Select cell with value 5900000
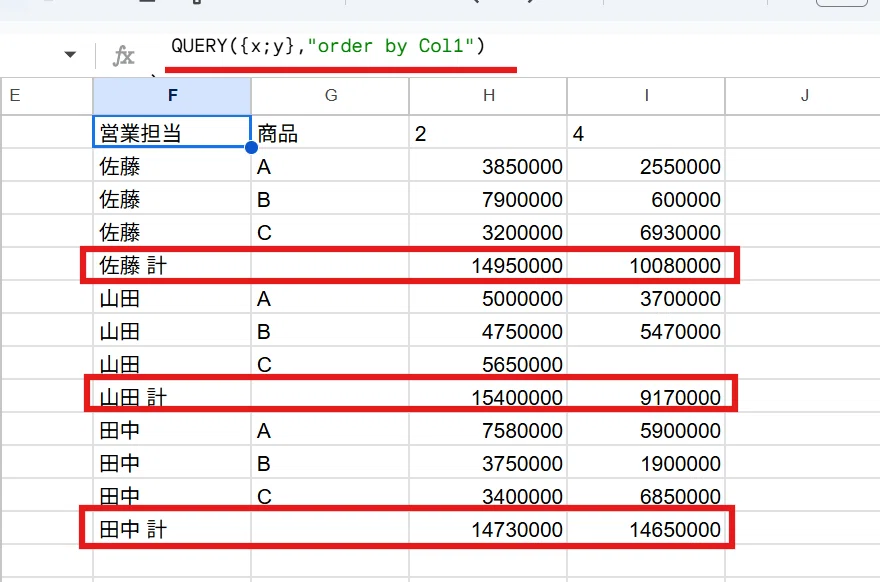Image resolution: width=880 pixels, height=582 pixels. click(x=646, y=429)
